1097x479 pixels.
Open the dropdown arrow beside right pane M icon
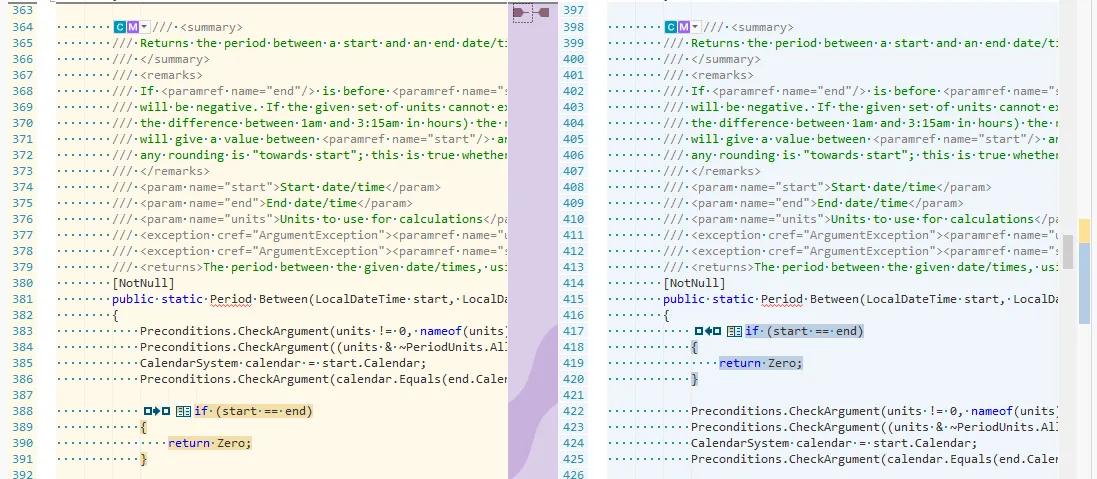(x=696, y=27)
